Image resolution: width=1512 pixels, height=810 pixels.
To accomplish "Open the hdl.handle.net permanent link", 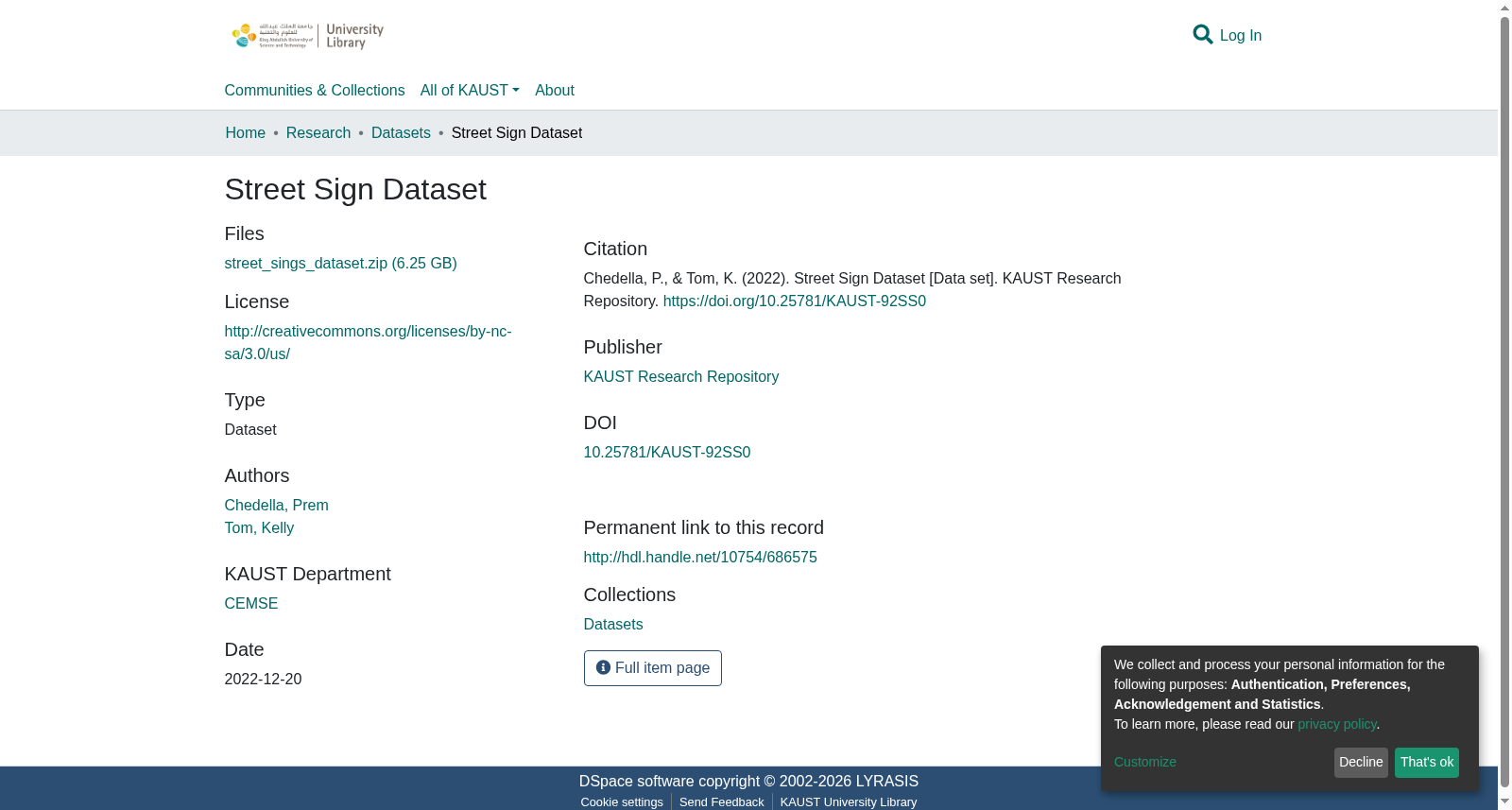I will [700, 558].
